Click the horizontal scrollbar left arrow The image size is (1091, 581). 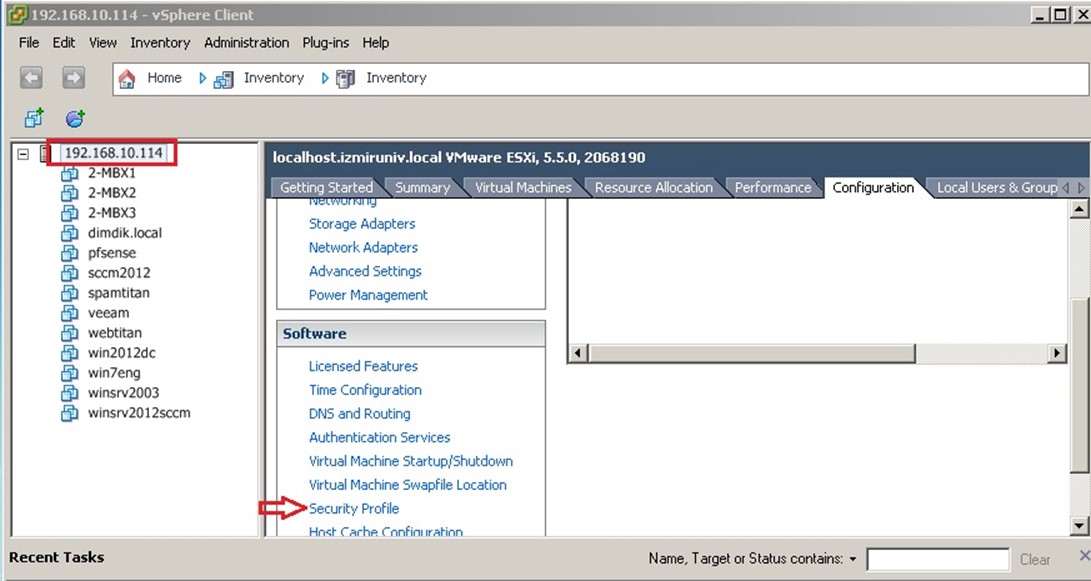point(577,353)
